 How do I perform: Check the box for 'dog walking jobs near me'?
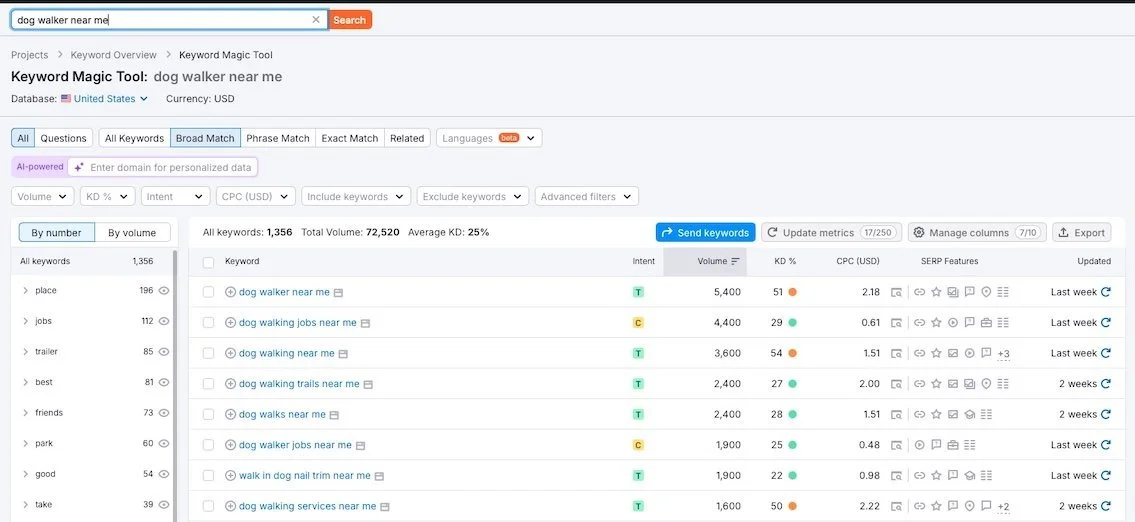(208, 323)
